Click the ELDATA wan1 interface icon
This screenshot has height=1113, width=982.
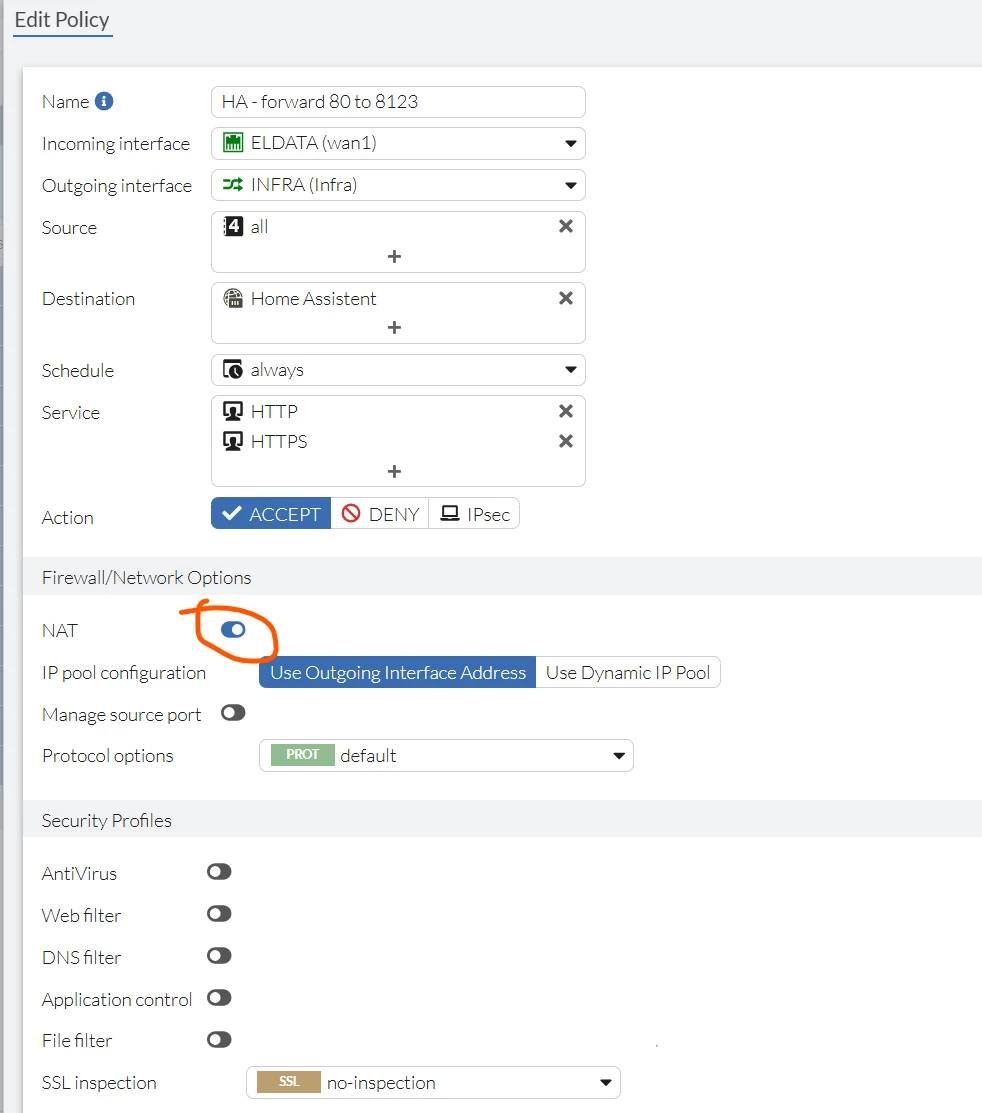click(x=233, y=143)
